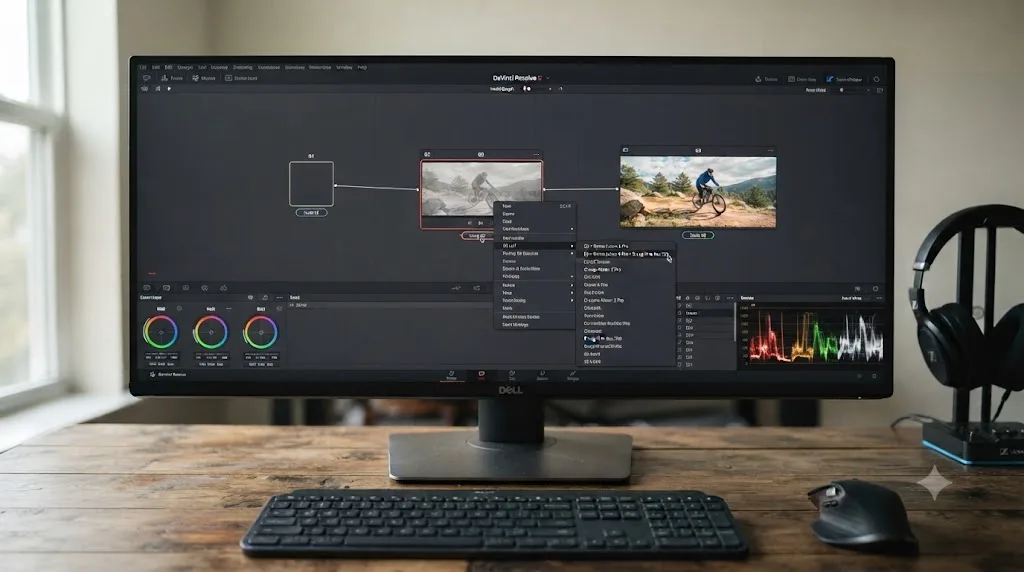Click the blue-highlighted button in the top-right toolbar

[x=844, y=79]
